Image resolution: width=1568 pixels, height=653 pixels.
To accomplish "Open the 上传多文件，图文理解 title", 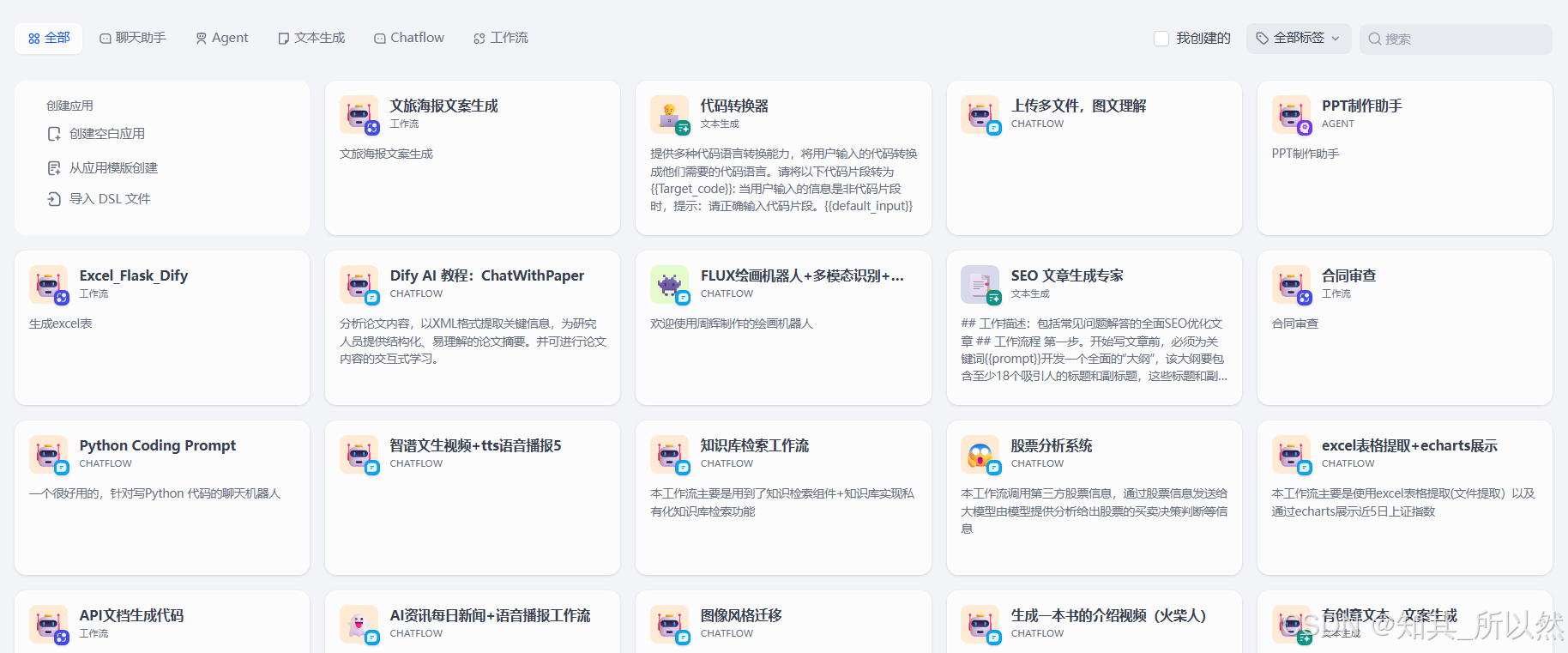I will pyautogui.click(x=1078, y=106).
